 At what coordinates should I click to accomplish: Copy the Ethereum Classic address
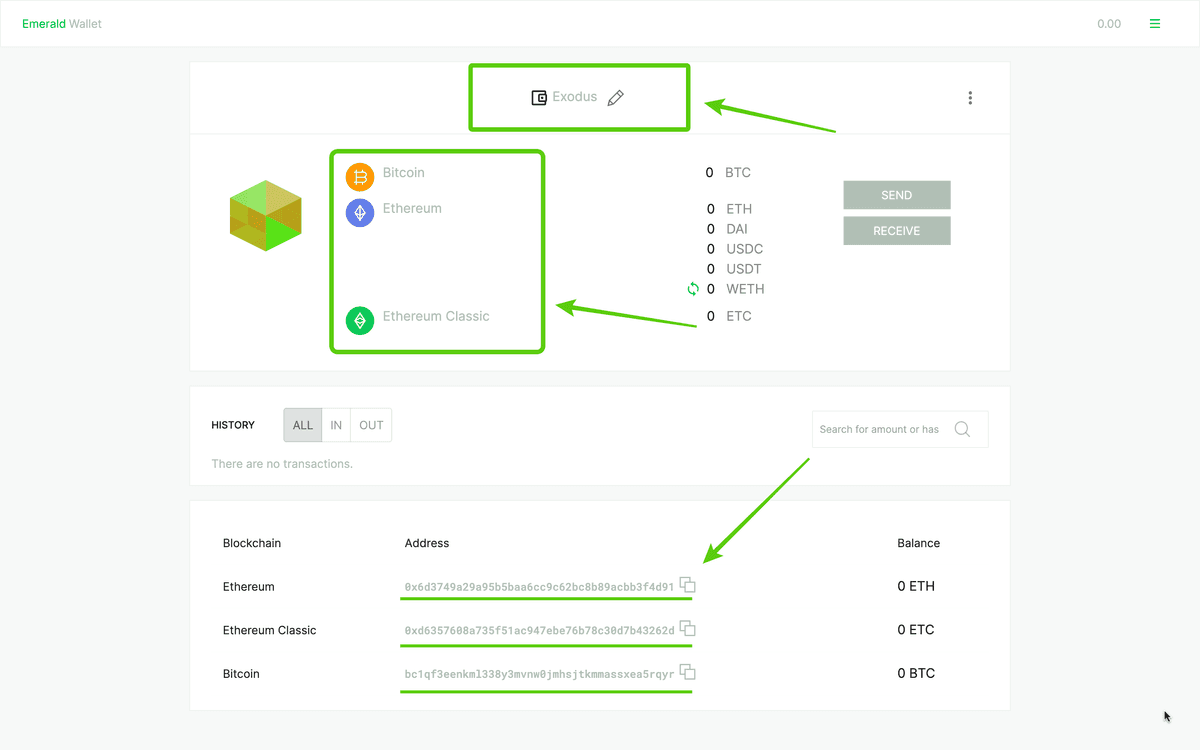coord(688,629)
